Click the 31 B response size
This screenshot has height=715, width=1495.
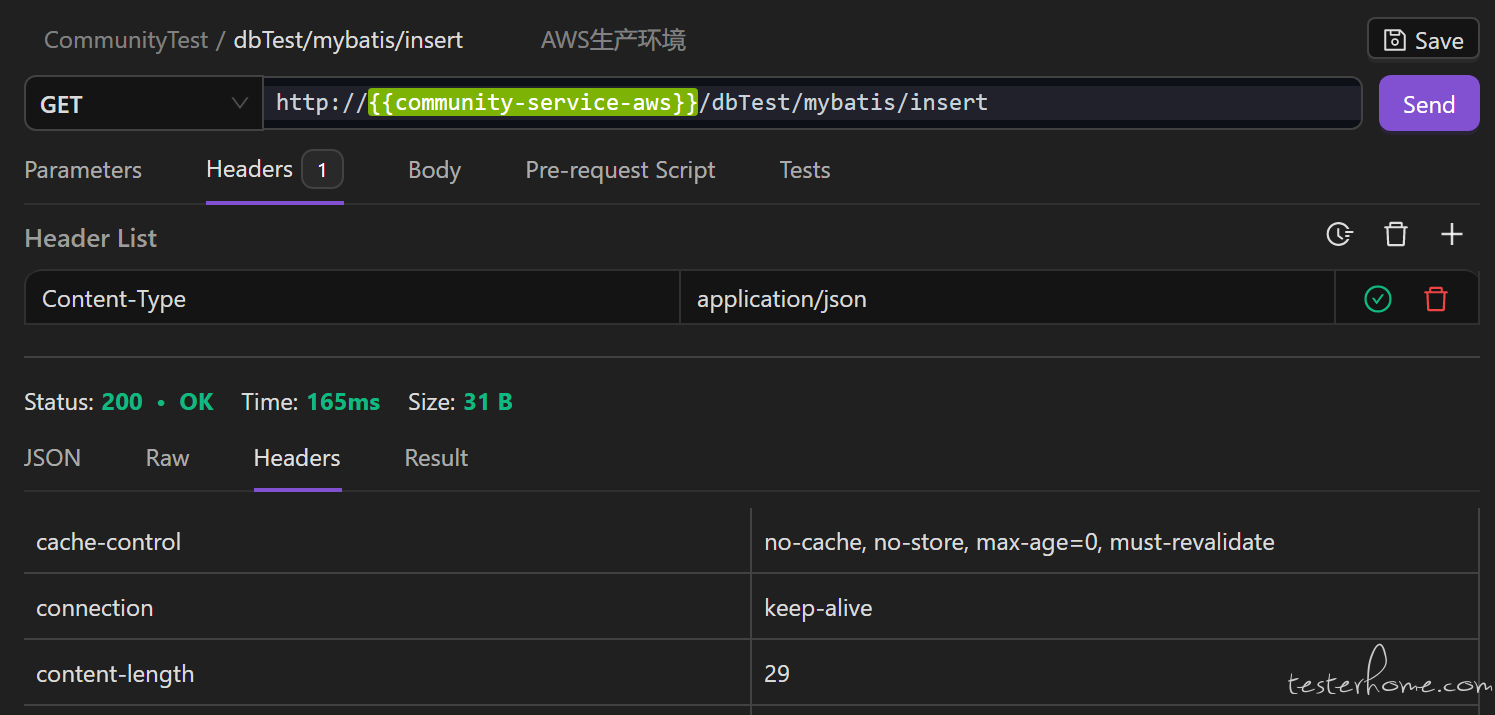[x=488, y=402]
